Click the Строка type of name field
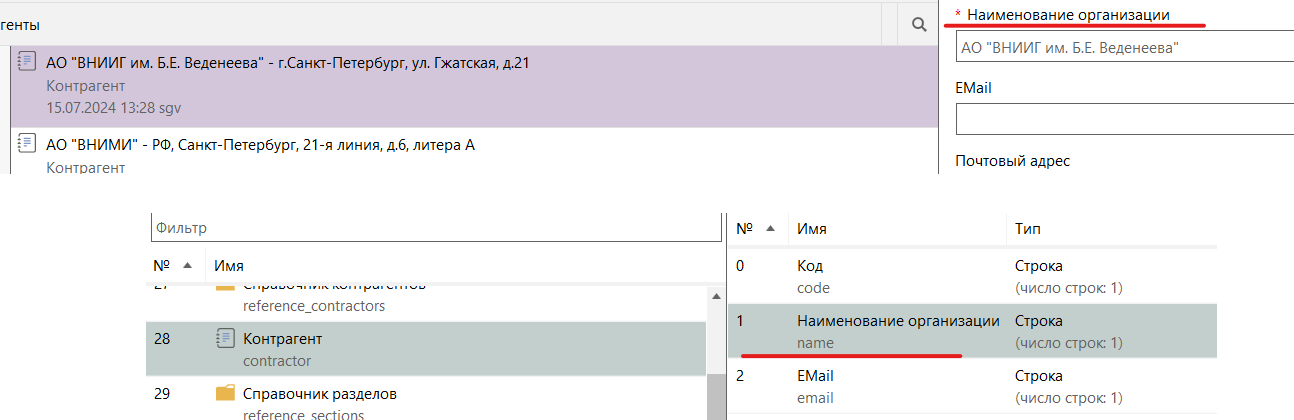Image resolution: width=1294 pixels, height=420 pixels. click(x=1038, y=321)
